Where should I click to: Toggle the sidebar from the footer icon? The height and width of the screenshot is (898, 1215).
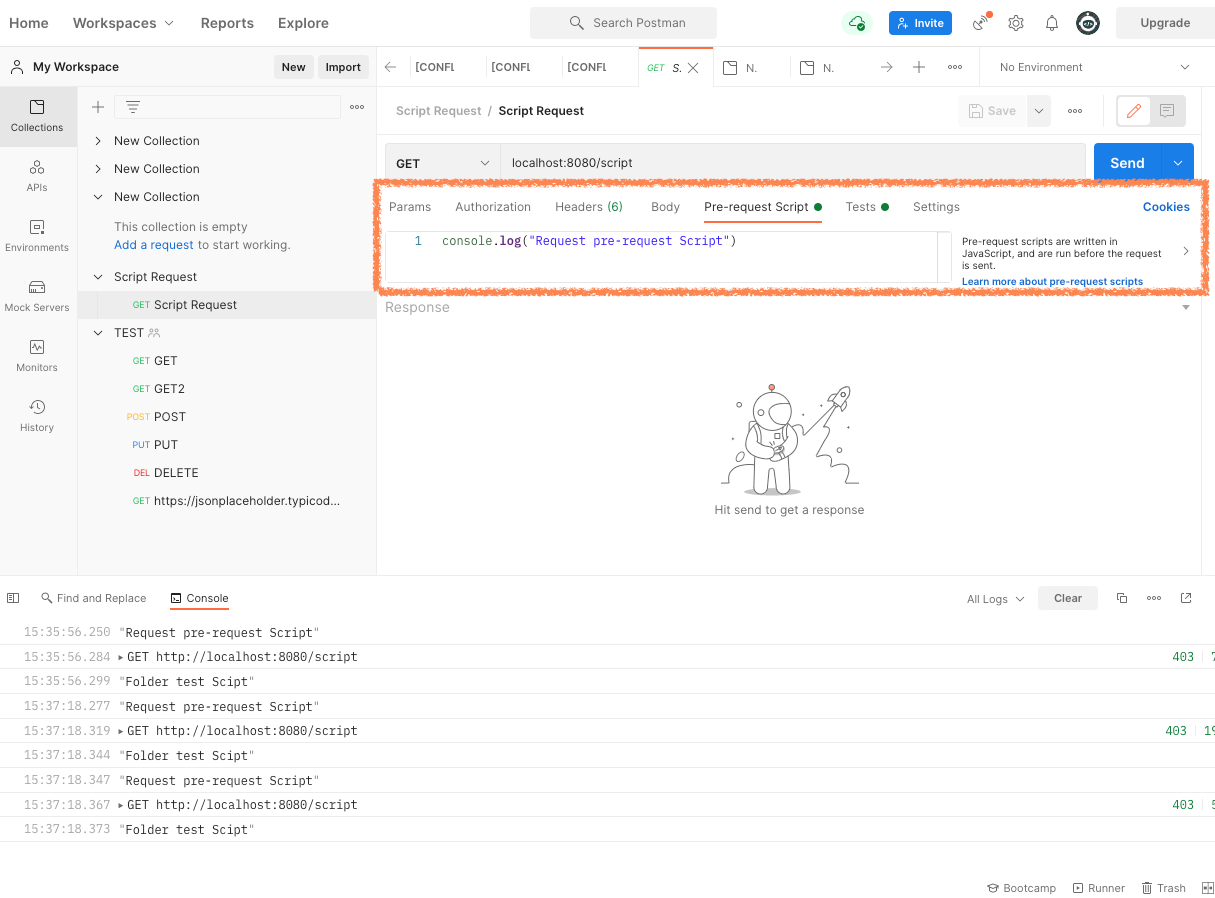click(x=13, y=598)
